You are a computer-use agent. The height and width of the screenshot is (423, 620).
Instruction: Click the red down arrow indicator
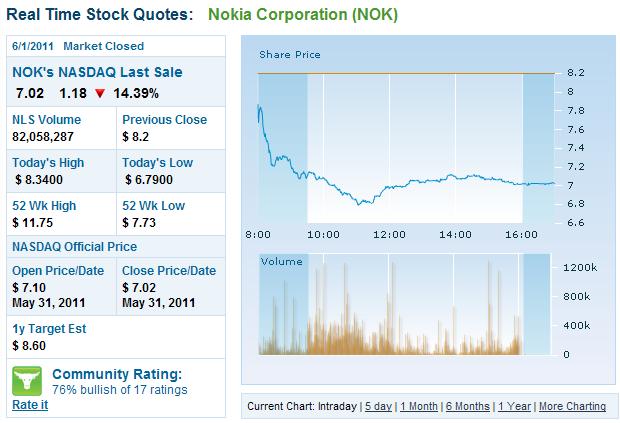coord(98,92)
